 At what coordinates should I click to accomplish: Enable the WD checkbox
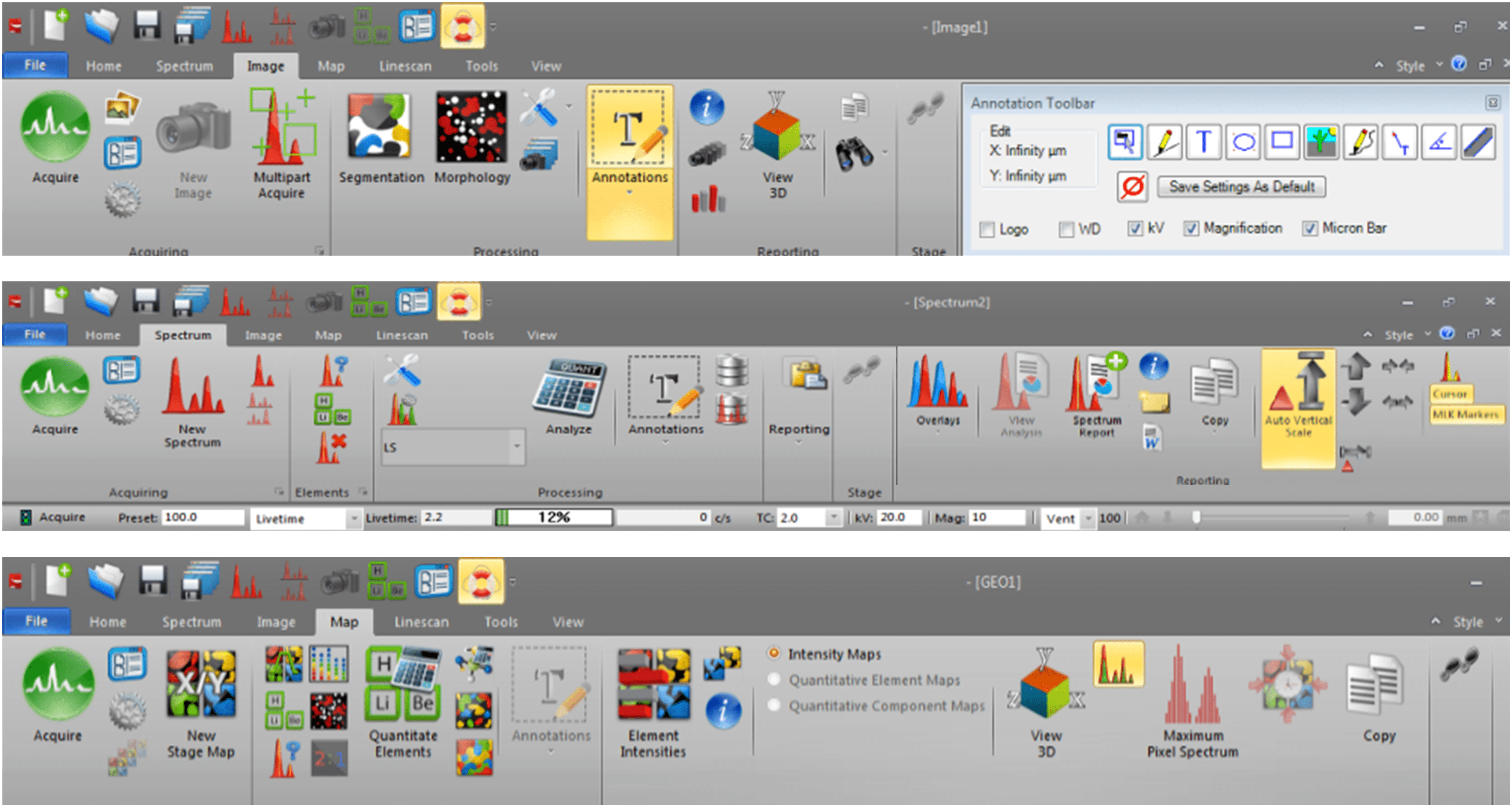(x=1066, y=229)
